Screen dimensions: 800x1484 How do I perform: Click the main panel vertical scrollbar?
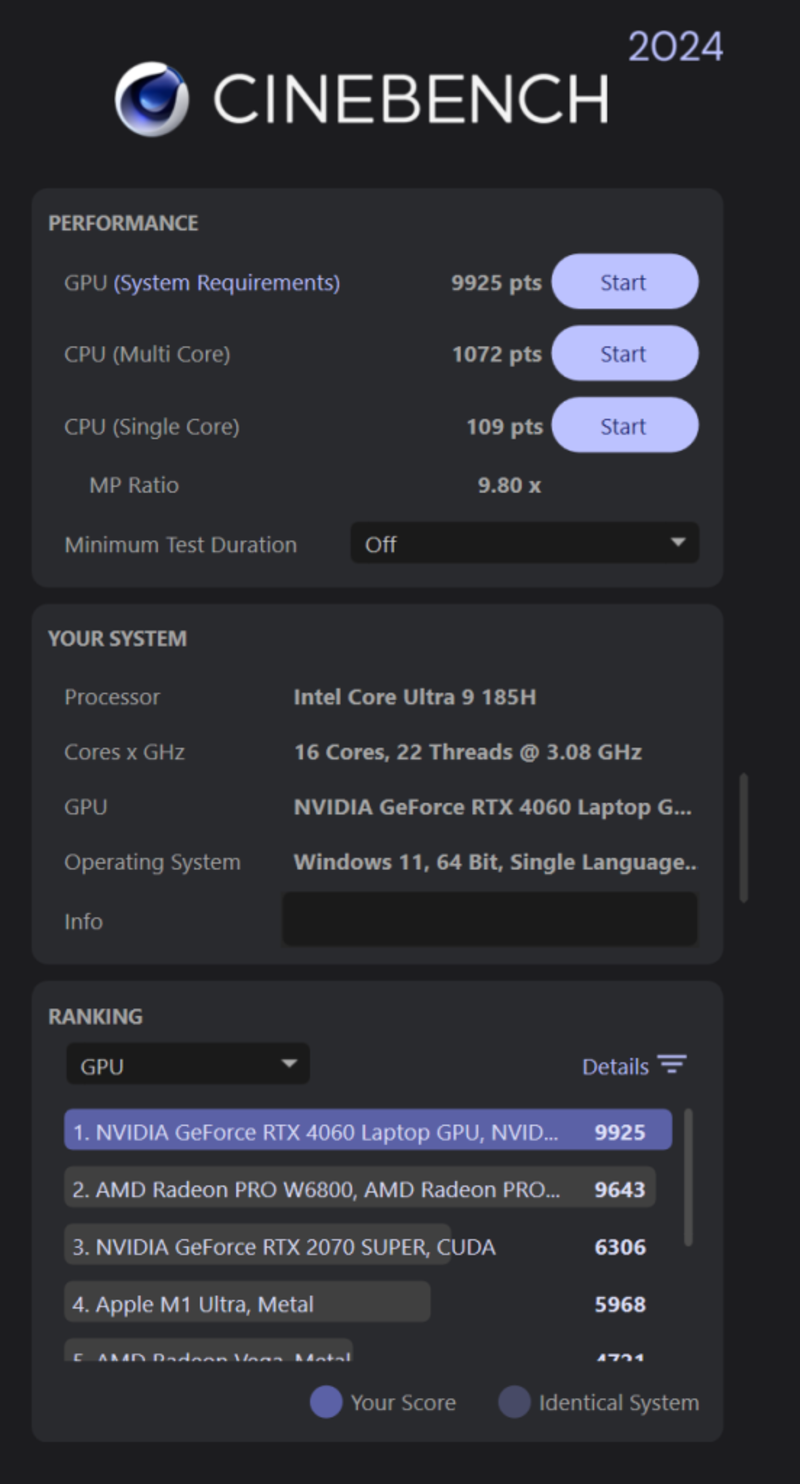(743, 837)
